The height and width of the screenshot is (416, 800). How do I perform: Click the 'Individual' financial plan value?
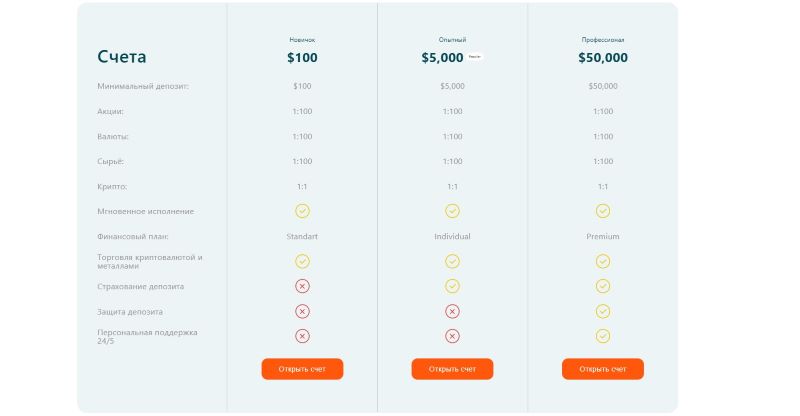click(452, 237)
